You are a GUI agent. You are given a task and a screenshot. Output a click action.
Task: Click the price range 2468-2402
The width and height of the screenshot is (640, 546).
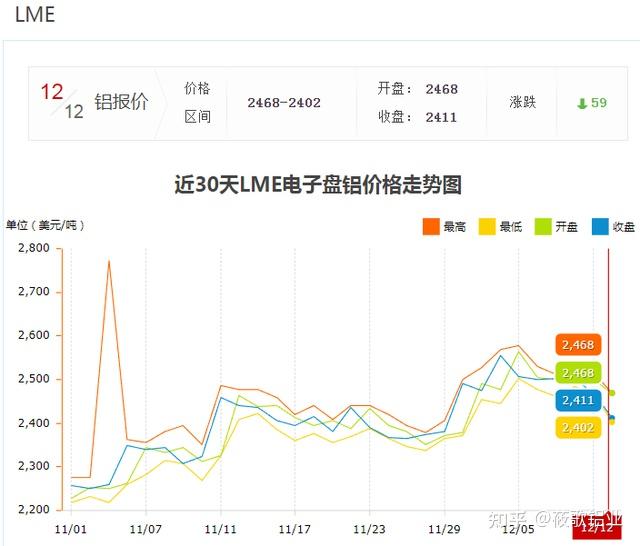(284, 103)
